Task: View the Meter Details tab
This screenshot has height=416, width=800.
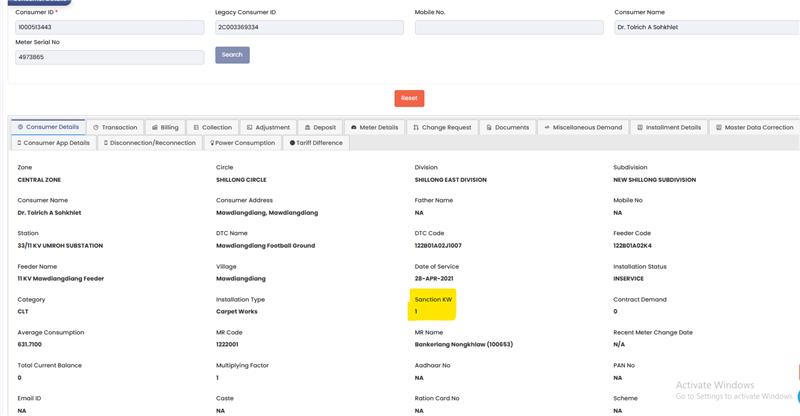Action: [374, 128]
